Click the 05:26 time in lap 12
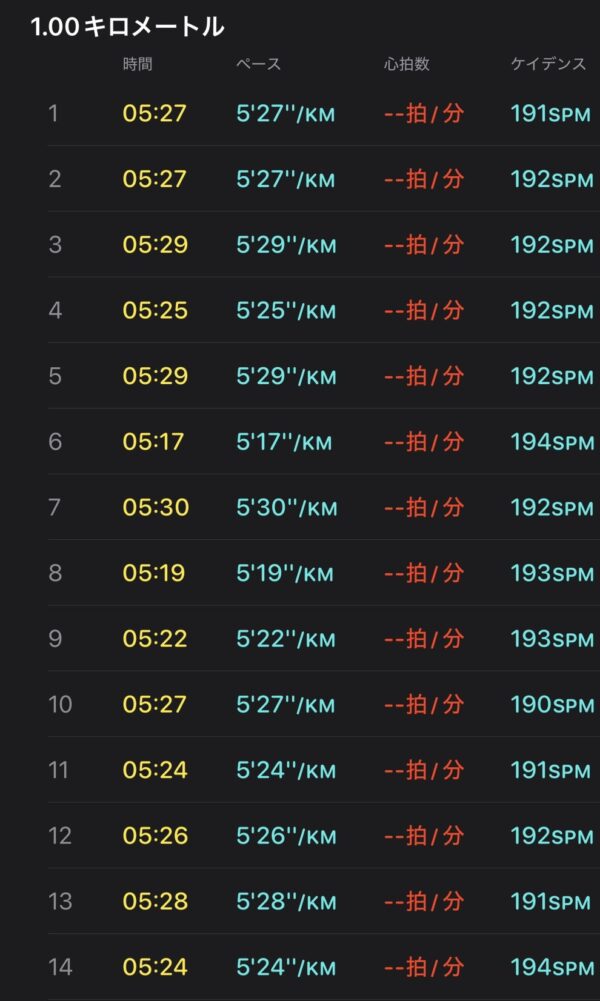The image size is (600, 1001). [155, 836]
